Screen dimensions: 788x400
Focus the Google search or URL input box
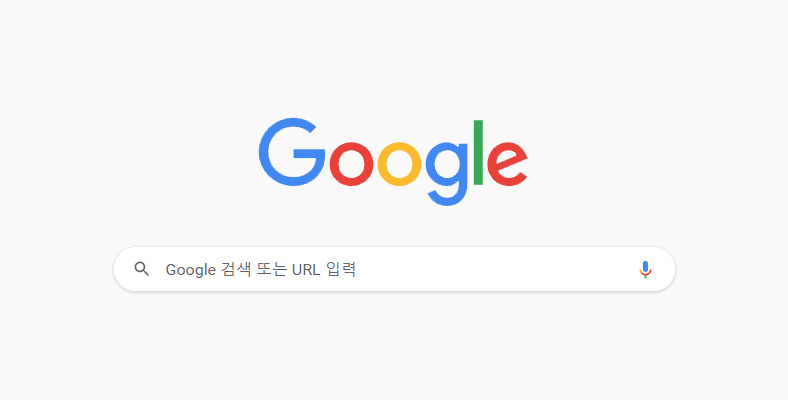(395, 269)
